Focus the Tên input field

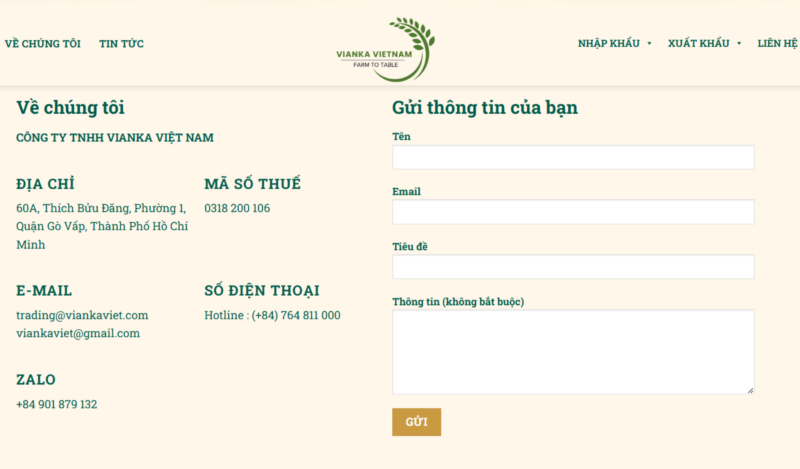click(573, 157)
